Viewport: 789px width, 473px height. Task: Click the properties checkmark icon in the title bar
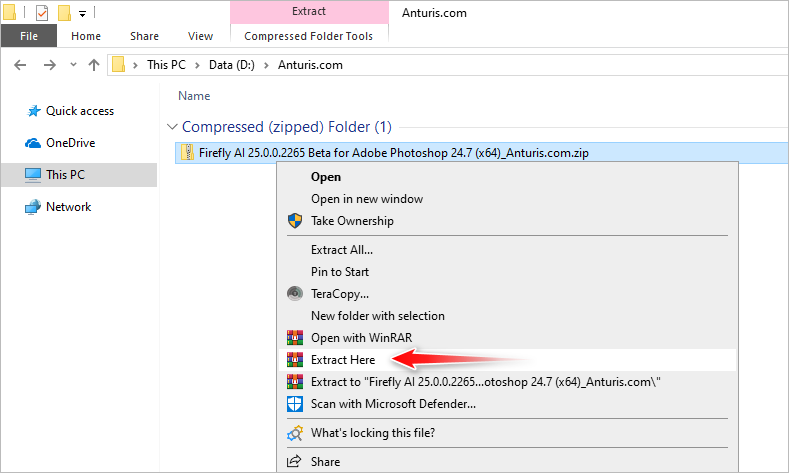pos(42,13)
